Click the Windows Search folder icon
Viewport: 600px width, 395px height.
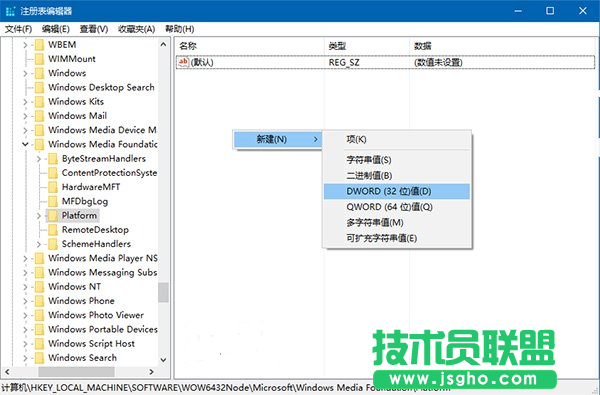click(x=39, y=358)
